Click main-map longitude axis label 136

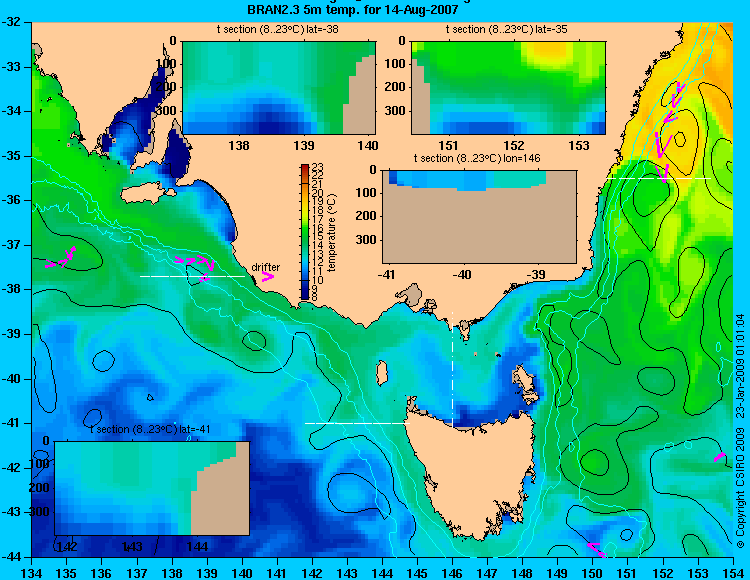101,573
